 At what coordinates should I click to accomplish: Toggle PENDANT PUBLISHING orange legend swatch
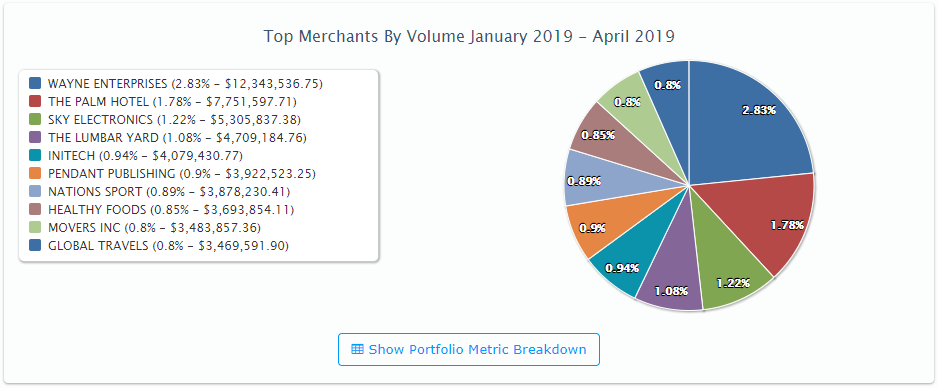coord(35,173)
